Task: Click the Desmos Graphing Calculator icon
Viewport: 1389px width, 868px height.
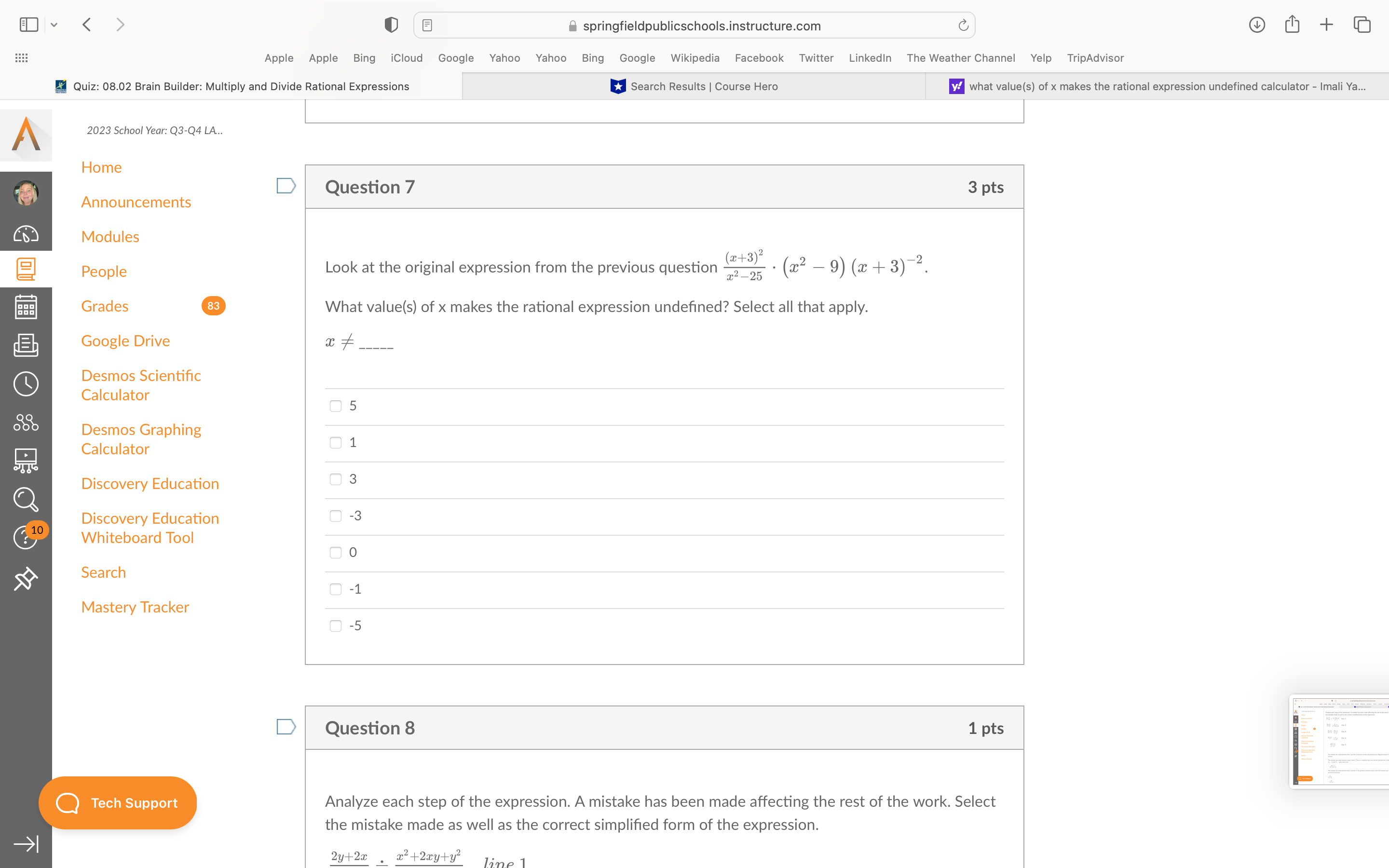Action: click(x=140, y=439)
